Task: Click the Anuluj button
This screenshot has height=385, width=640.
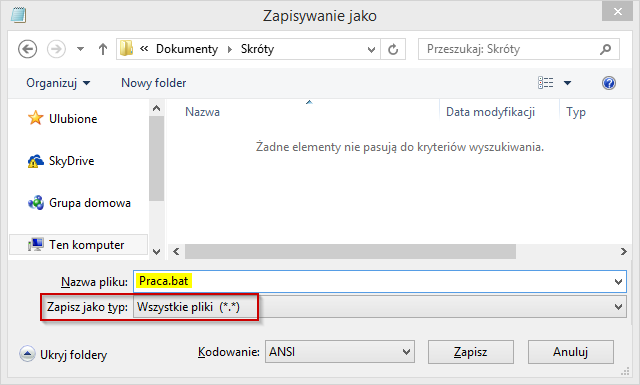Action: 571,352
